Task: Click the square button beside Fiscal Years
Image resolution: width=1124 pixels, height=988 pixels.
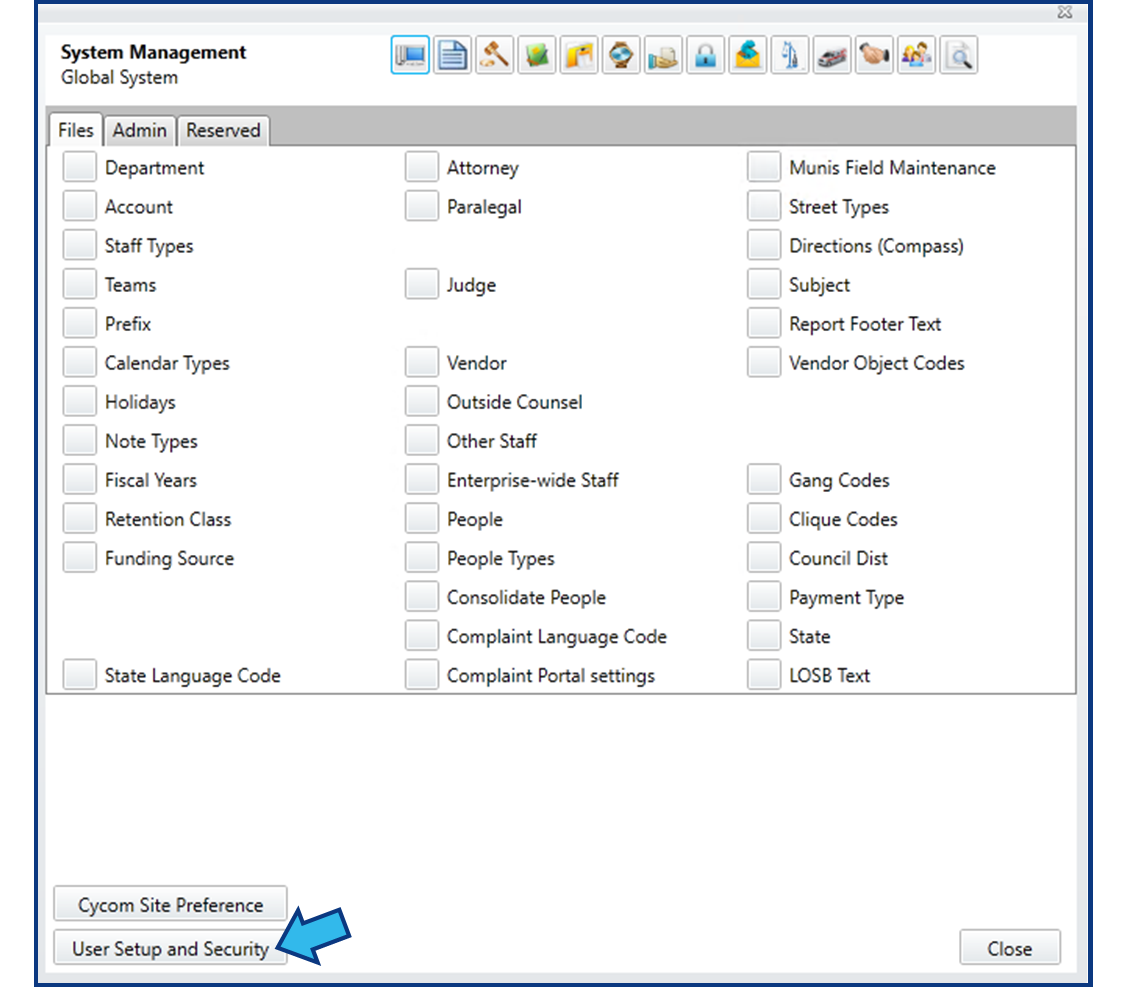Action: click(80, 480)
